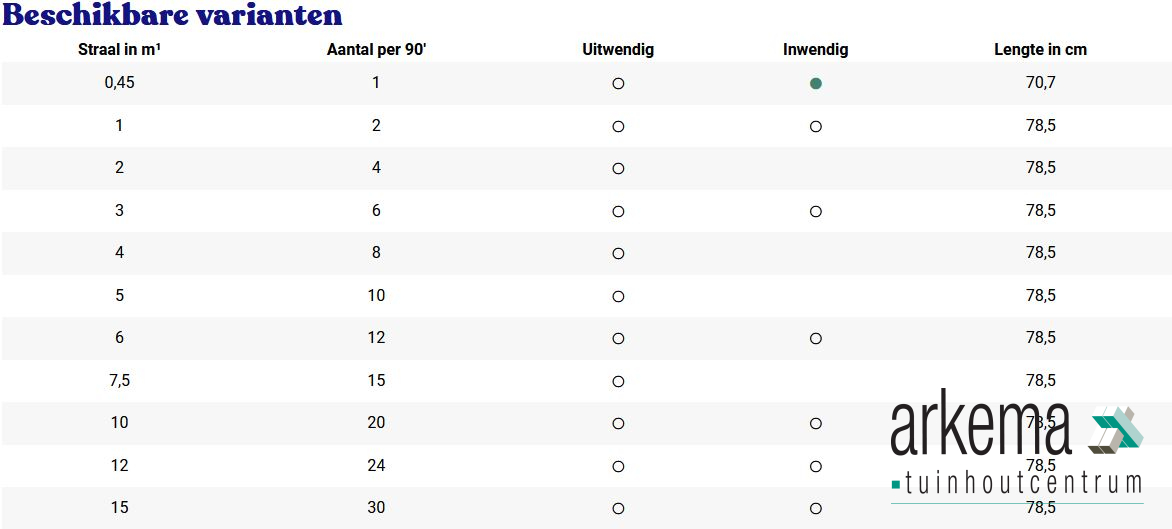Click the Beschikbare varianten heading
The height and width of the screenshot is (529, 1172).
tap(173, 15)
